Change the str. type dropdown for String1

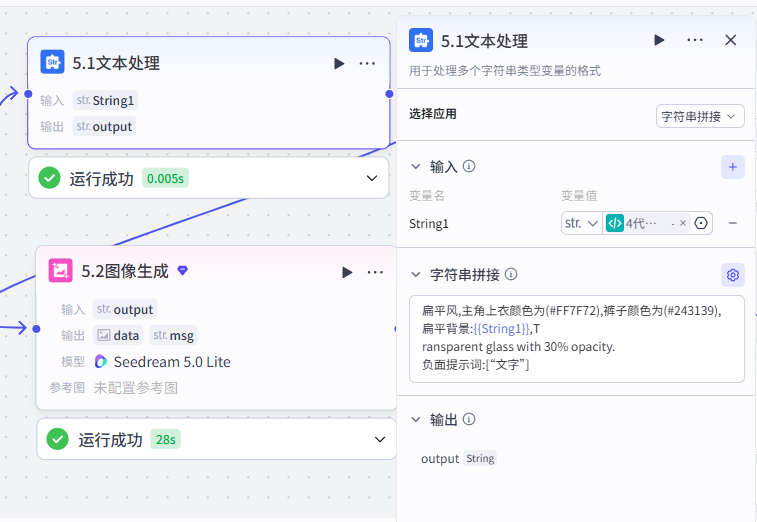(x=582, y=223)
